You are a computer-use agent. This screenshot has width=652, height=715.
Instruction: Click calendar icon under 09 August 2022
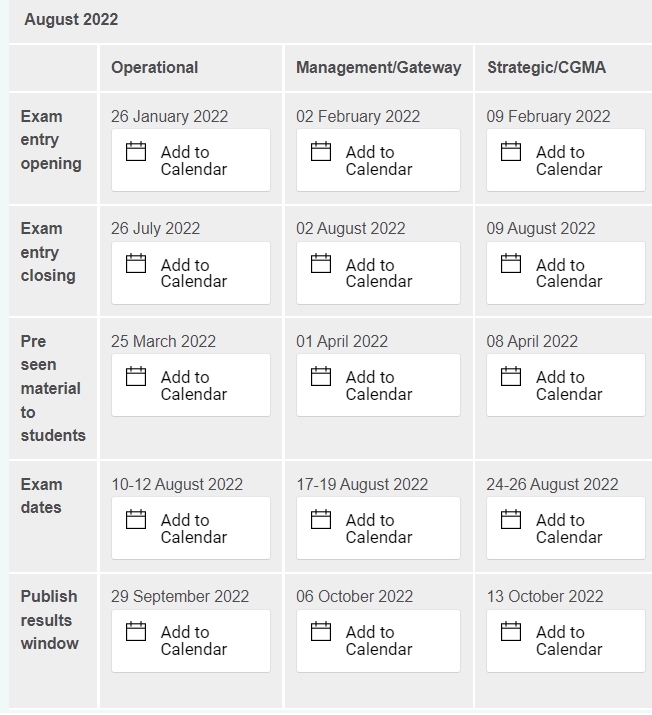point(511,264)
